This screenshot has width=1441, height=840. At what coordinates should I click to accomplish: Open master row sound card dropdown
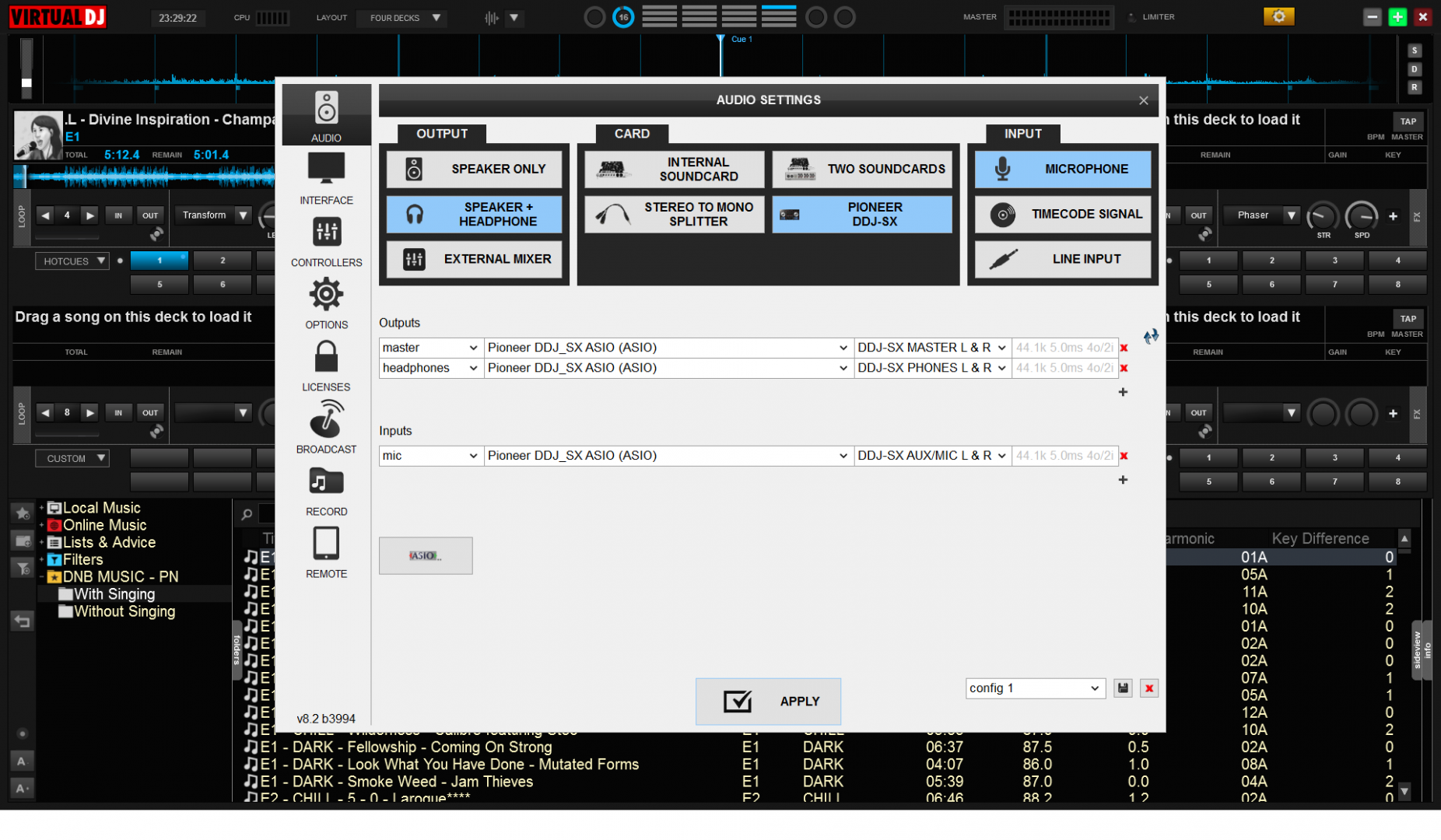pos(668,348)
